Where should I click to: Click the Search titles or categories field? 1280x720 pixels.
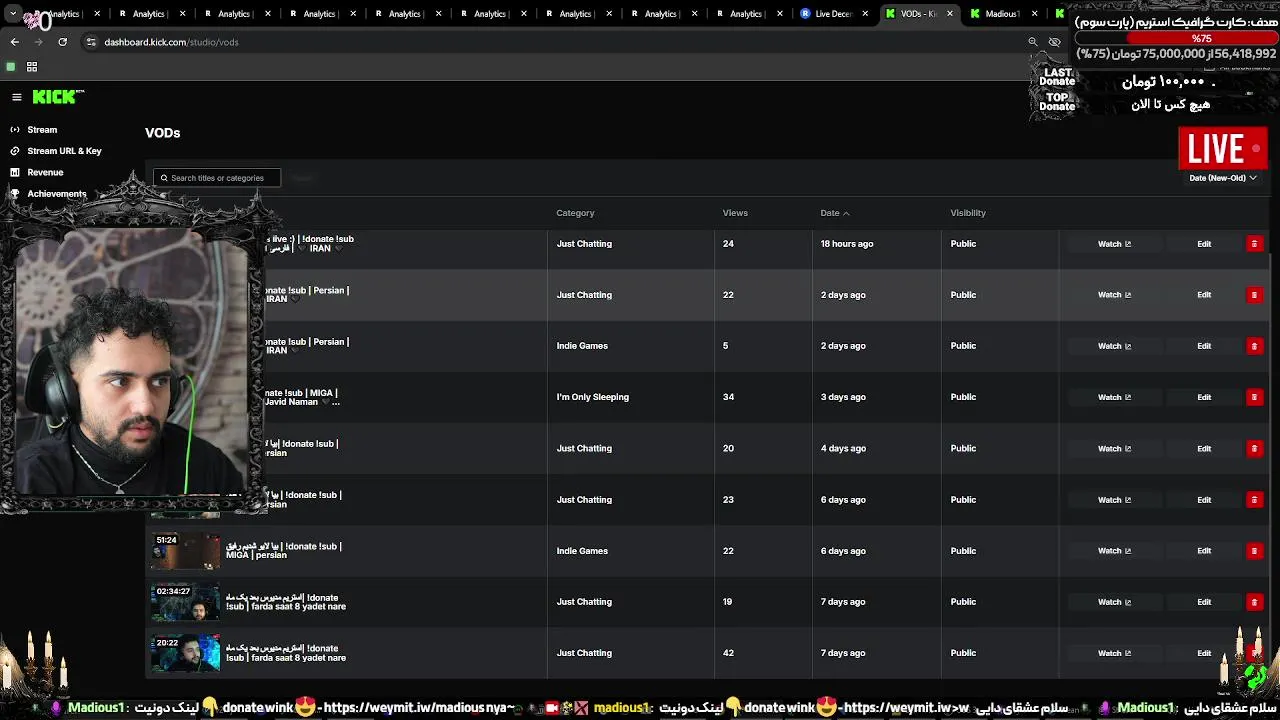click(217, 178)
